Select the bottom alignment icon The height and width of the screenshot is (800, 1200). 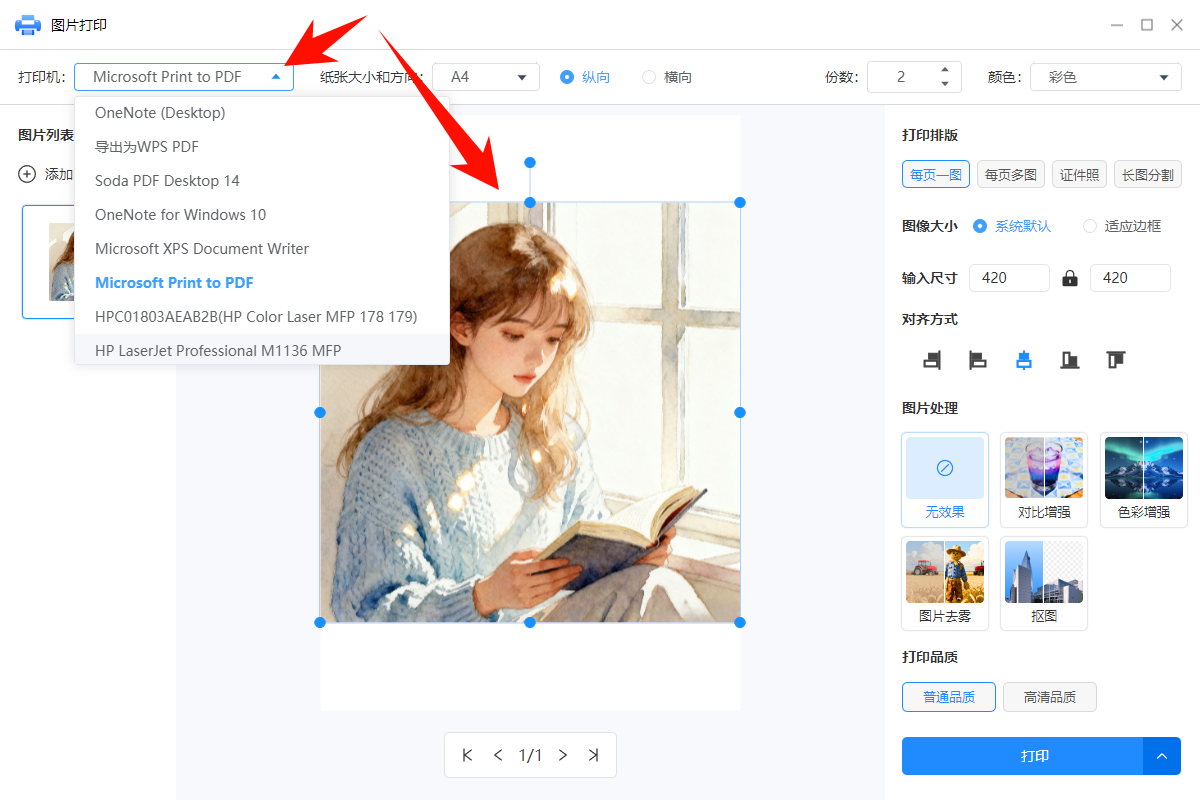pos(1069,360)
